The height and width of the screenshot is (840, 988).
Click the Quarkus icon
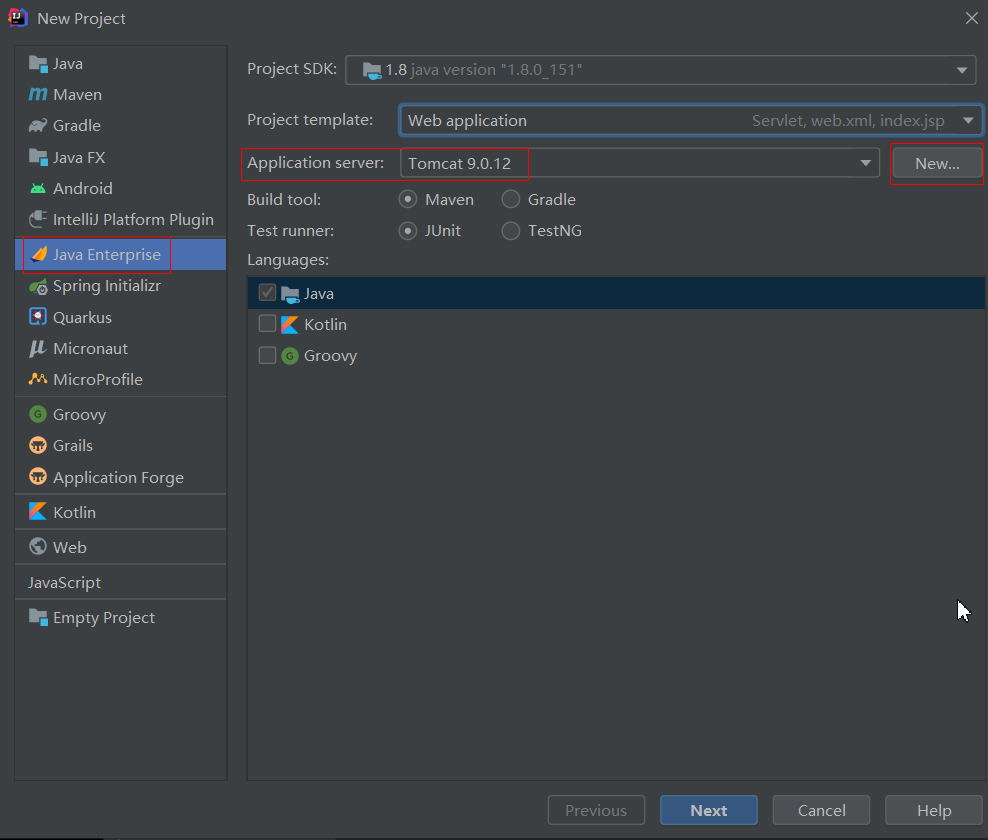[38, 317]
